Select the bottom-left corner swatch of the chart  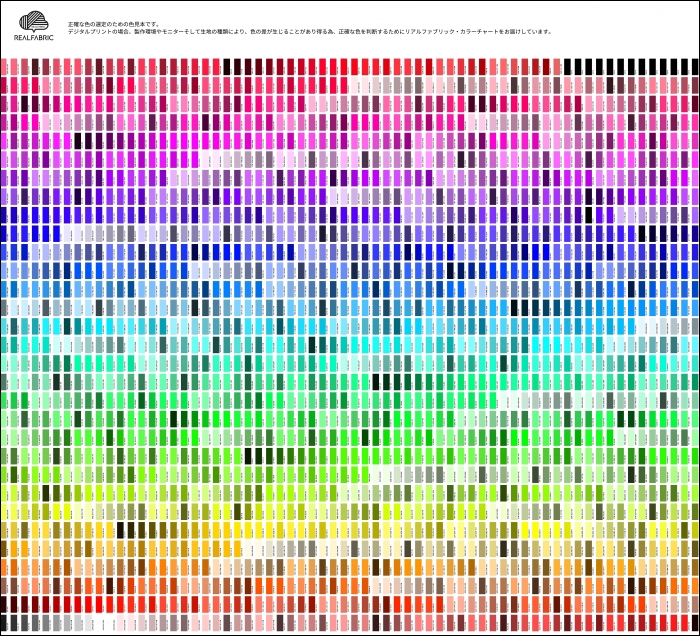point(5,623)
